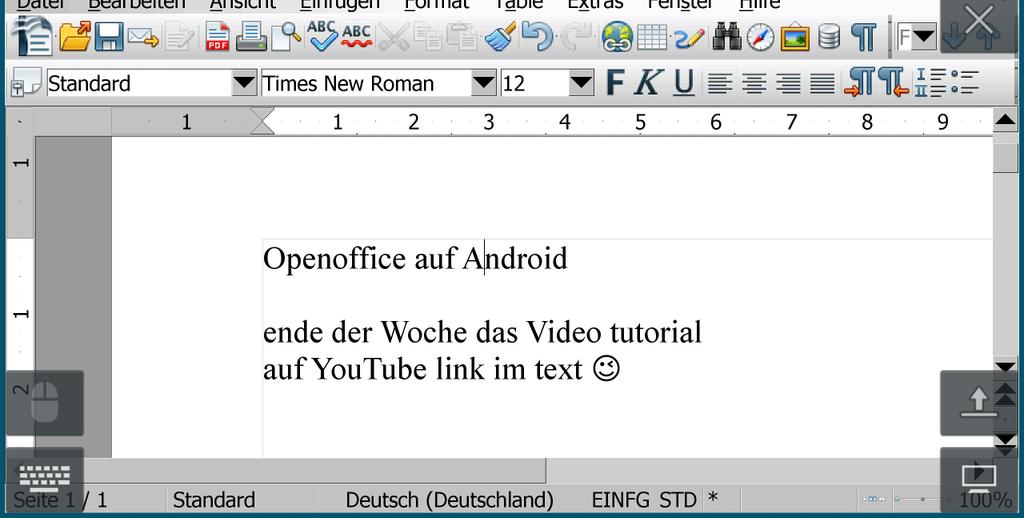This screenshot has width=1024, height=518.
Task: Open the Bearbeiten menu
Action: pyautogui.click(x=136, y=5)
